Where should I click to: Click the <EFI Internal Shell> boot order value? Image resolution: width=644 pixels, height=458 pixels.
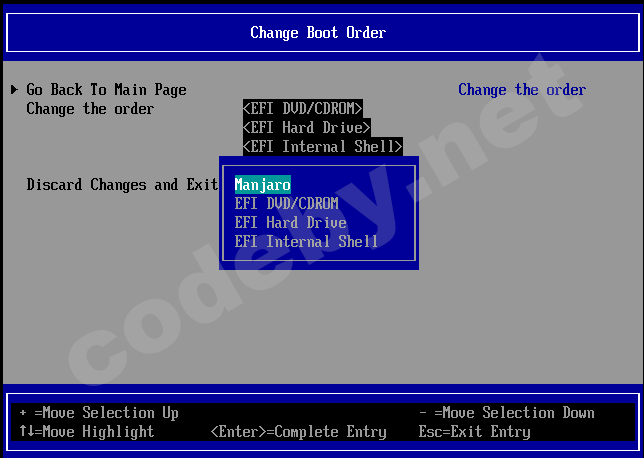pos(323,146)
